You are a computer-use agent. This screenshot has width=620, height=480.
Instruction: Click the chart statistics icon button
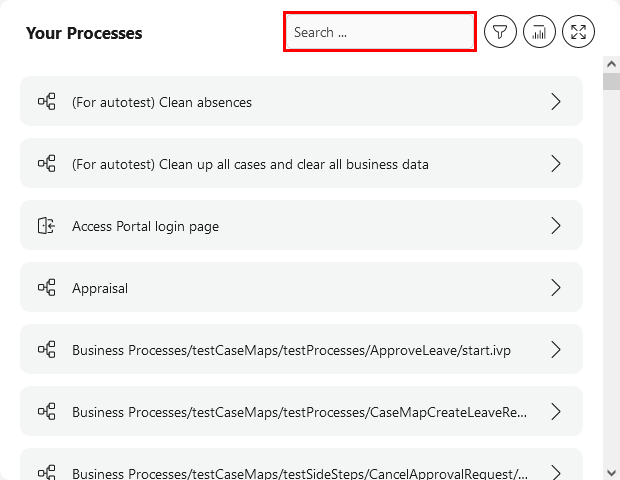[x=539, y=32]
